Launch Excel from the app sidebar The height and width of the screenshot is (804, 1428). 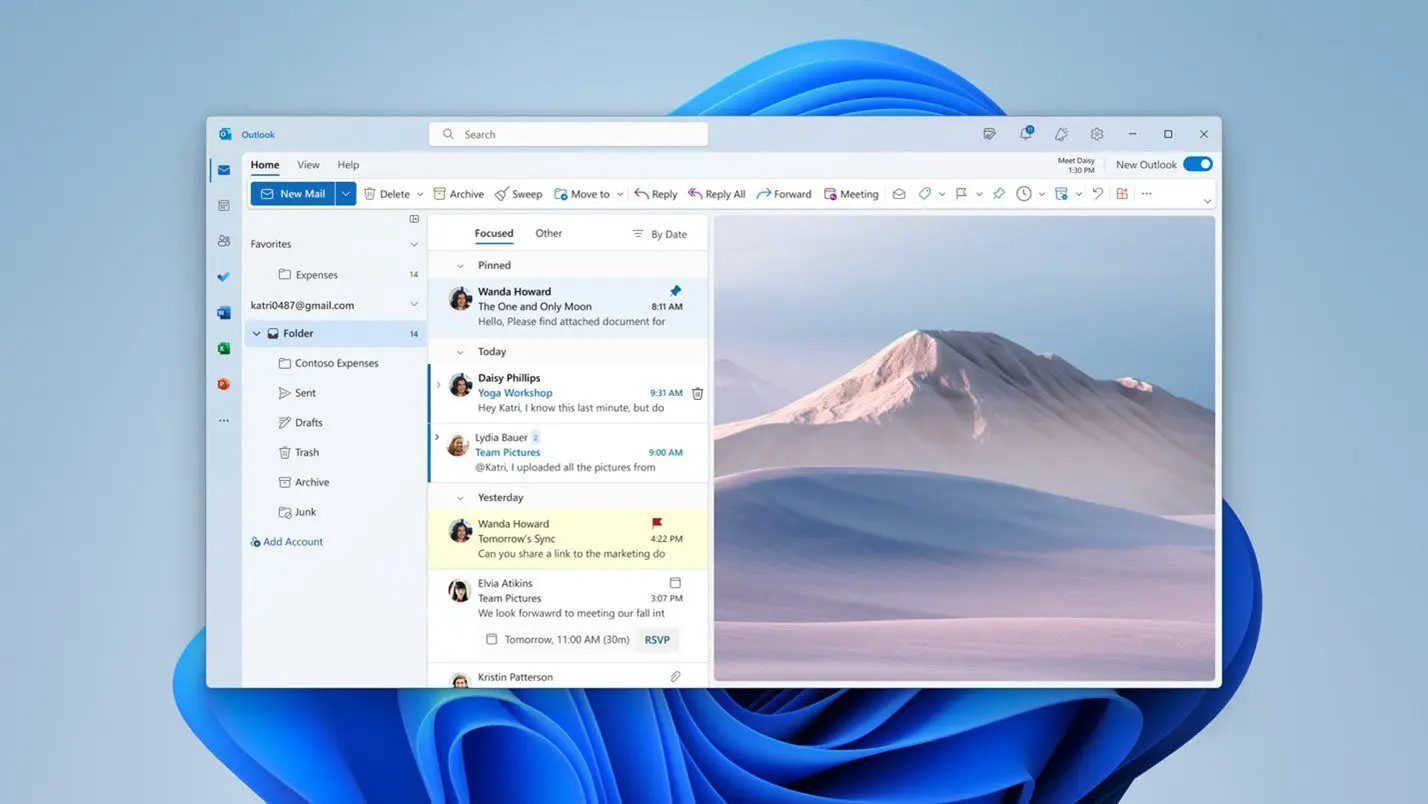click(224, 348)
